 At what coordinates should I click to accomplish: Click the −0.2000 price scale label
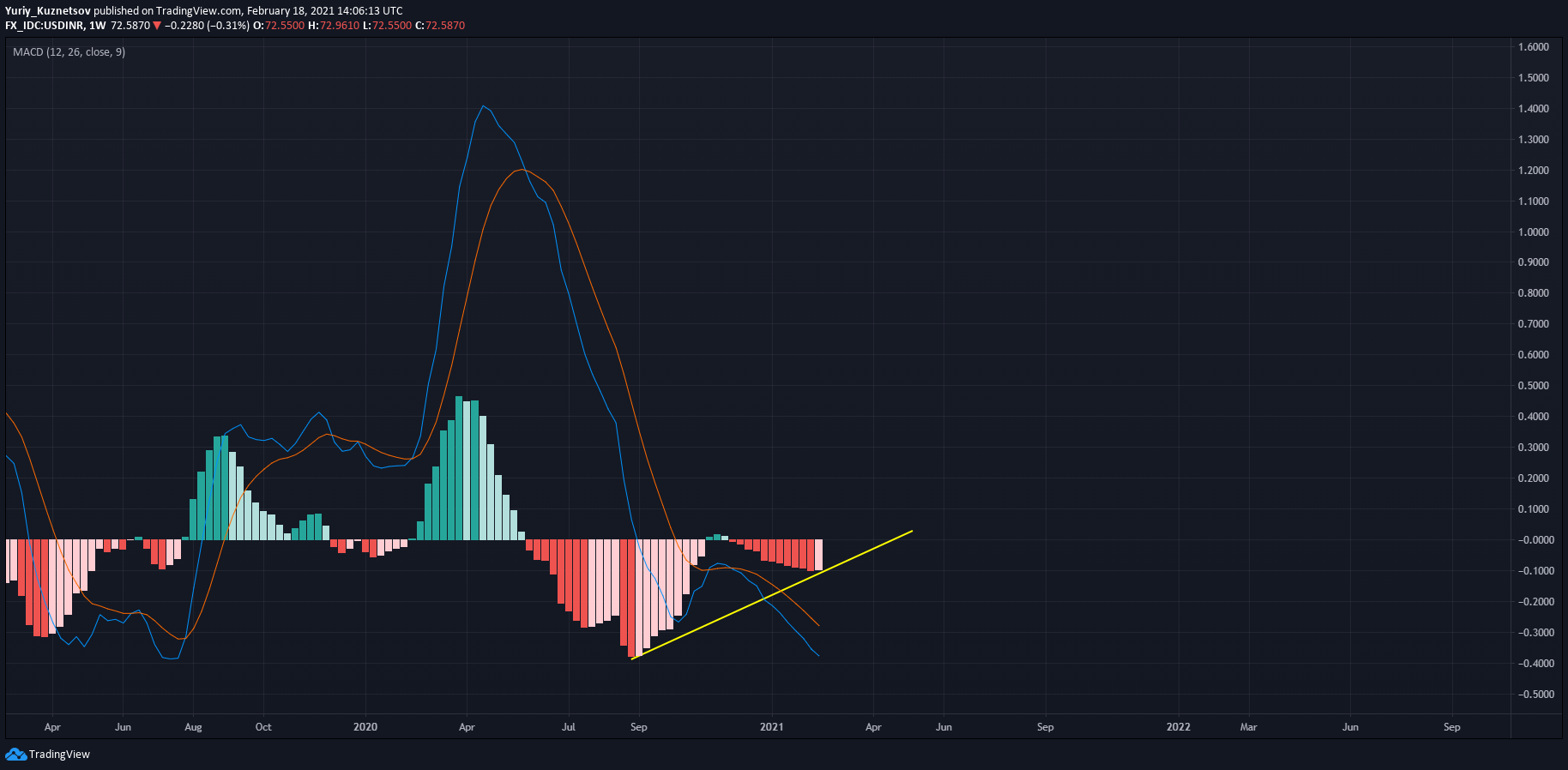[x=1535, y=602]
